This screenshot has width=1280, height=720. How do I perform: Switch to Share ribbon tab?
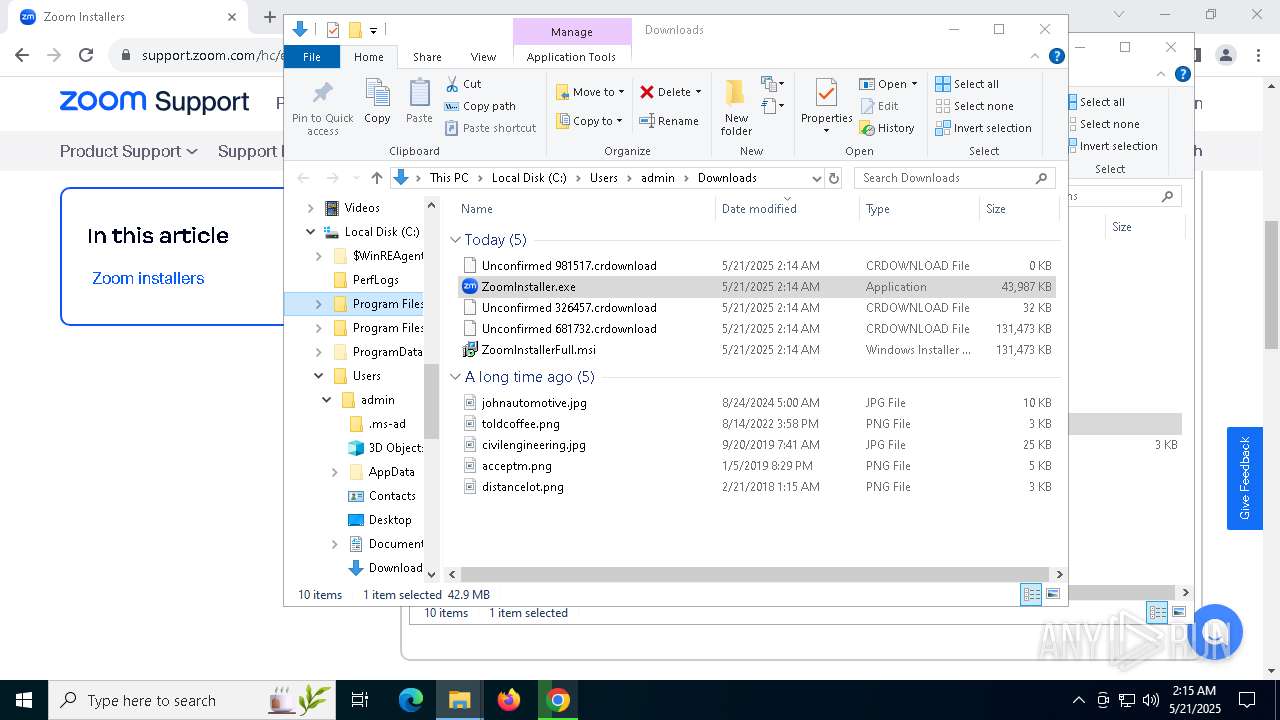427,57
